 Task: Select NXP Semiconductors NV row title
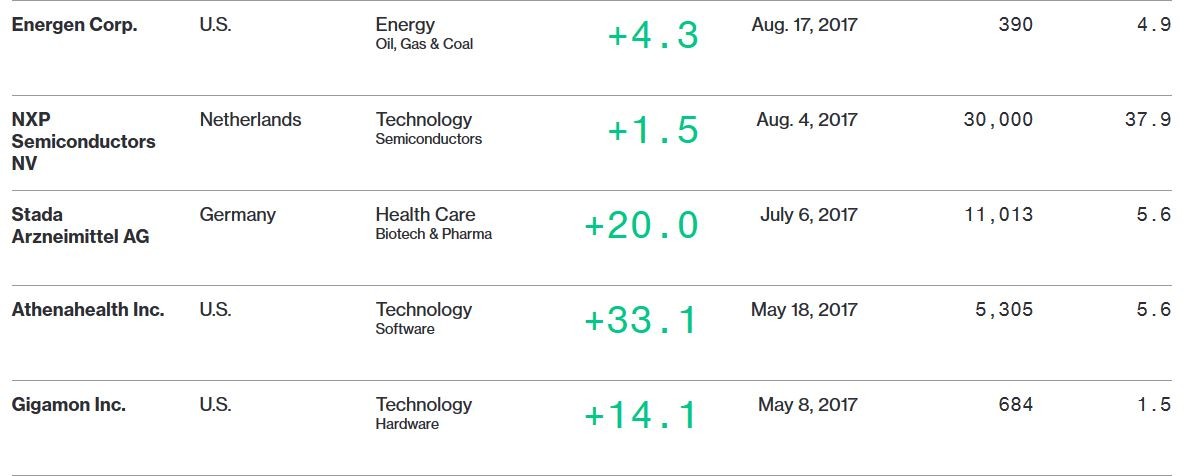point(84,141)
